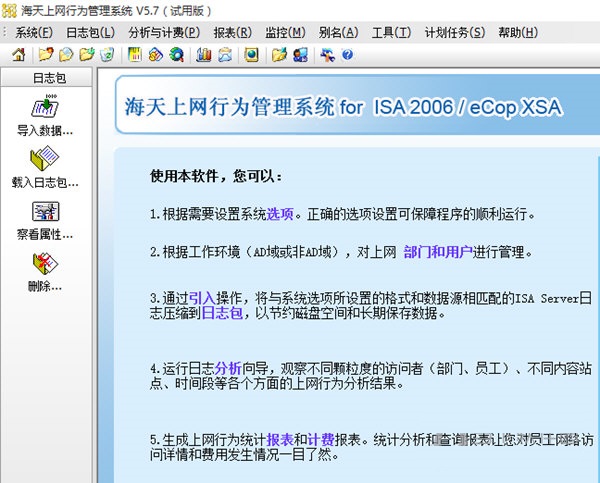The image size is (600, 483).
Task: Click the 察看属性... text label
Action: [45, 234]
